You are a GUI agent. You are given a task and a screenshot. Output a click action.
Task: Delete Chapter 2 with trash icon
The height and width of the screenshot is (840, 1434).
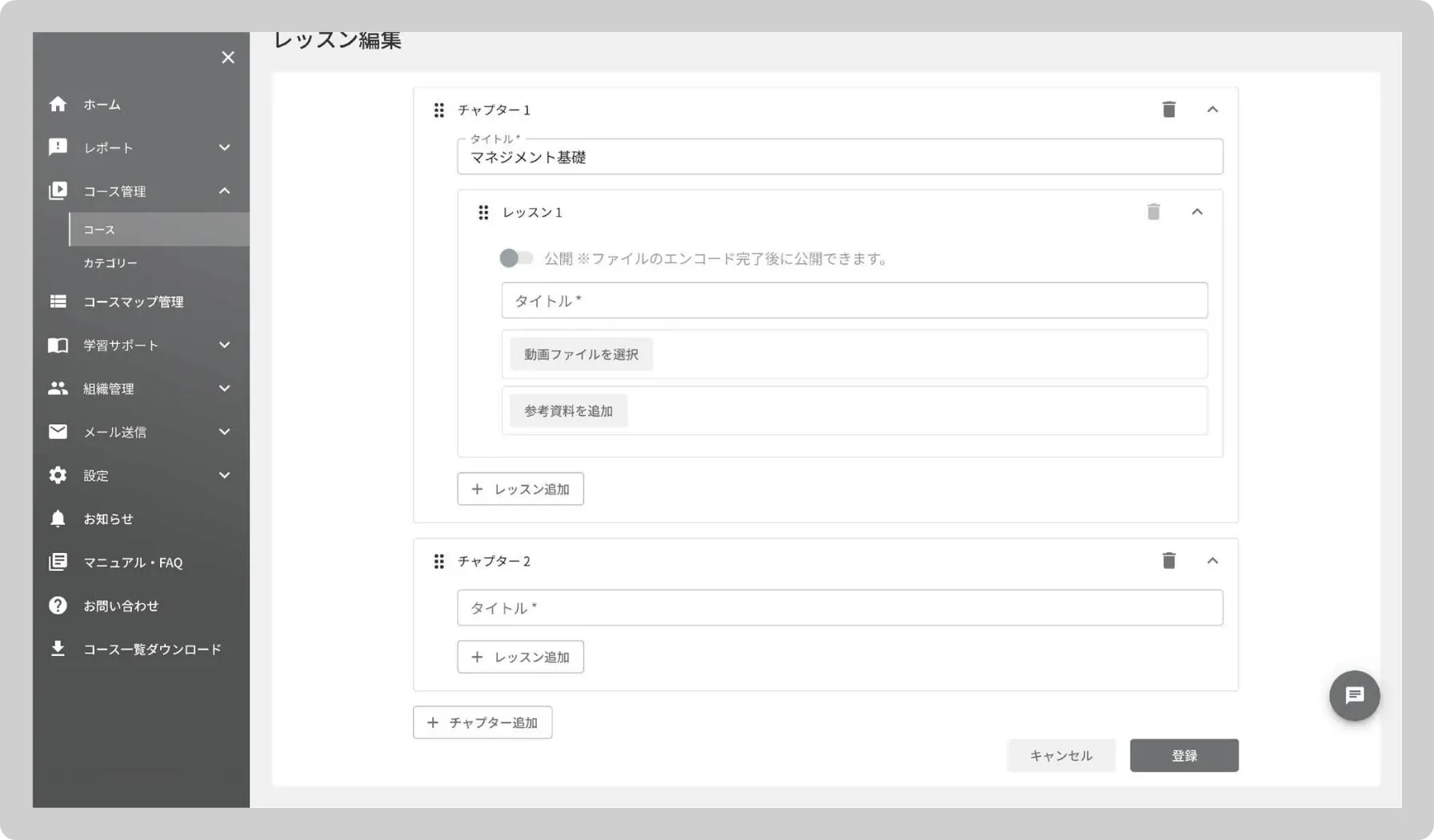coord(1168,561)
